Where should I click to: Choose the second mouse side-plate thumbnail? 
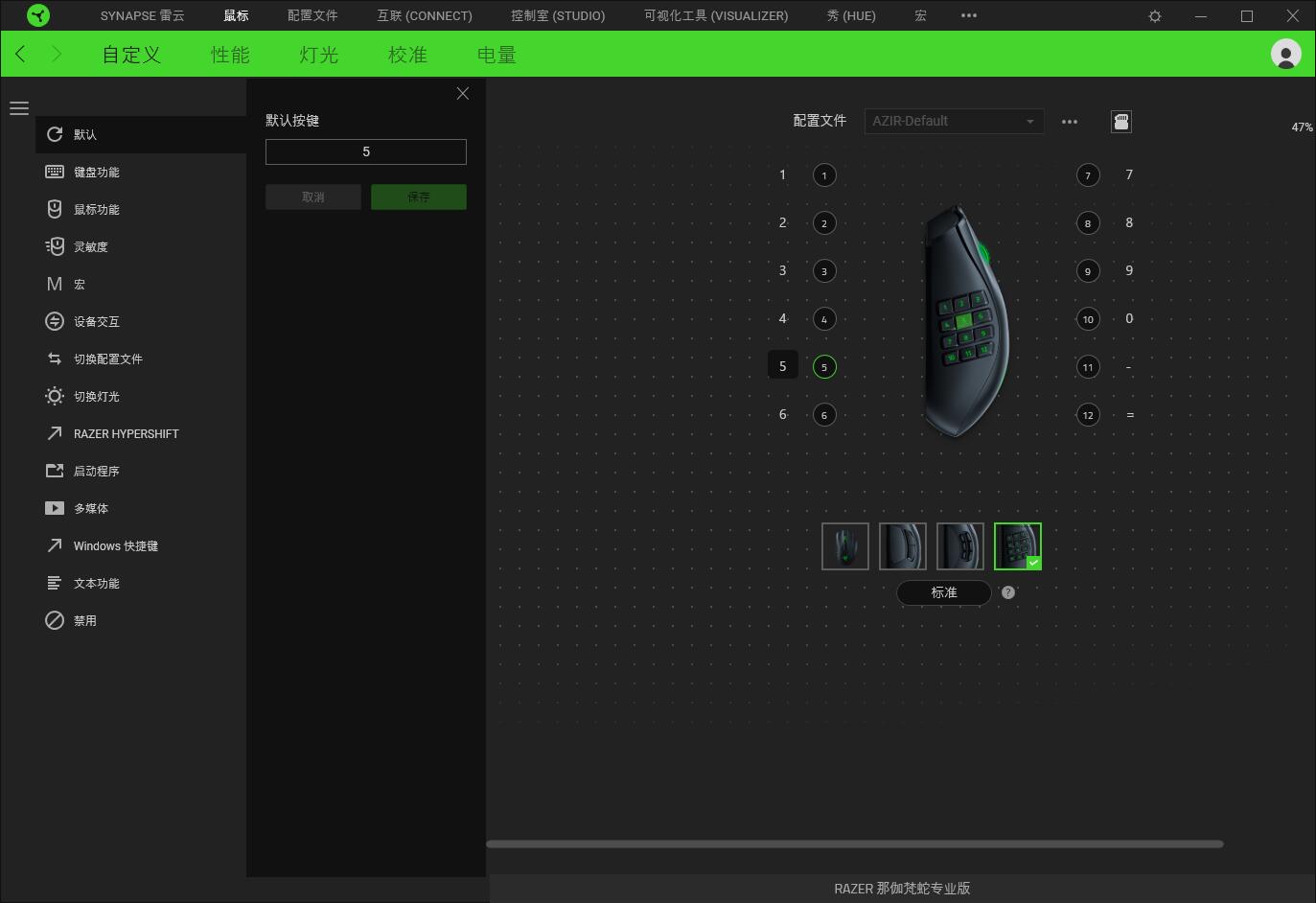point(903,546)
